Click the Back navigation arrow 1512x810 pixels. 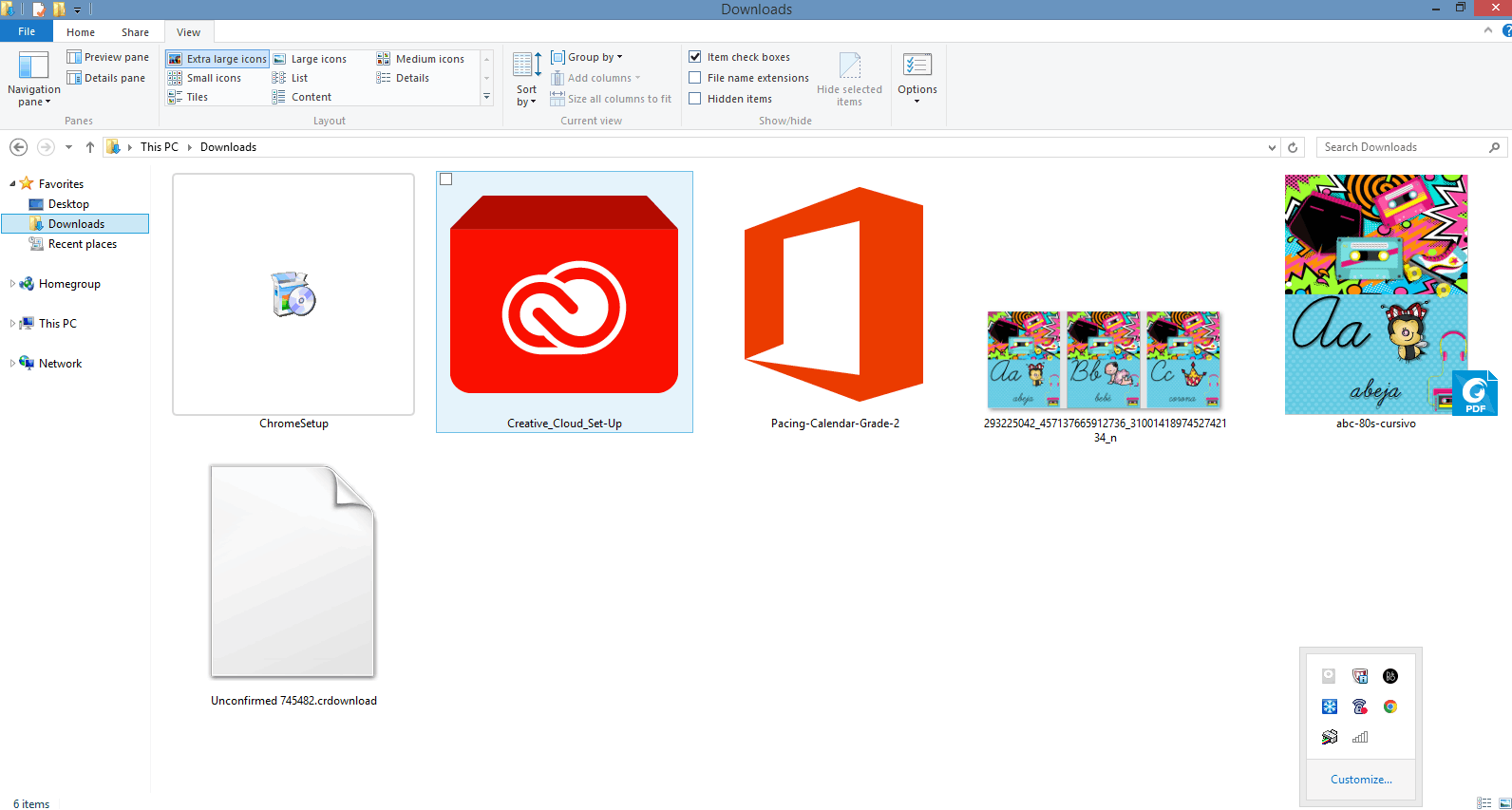pos(18,147)
